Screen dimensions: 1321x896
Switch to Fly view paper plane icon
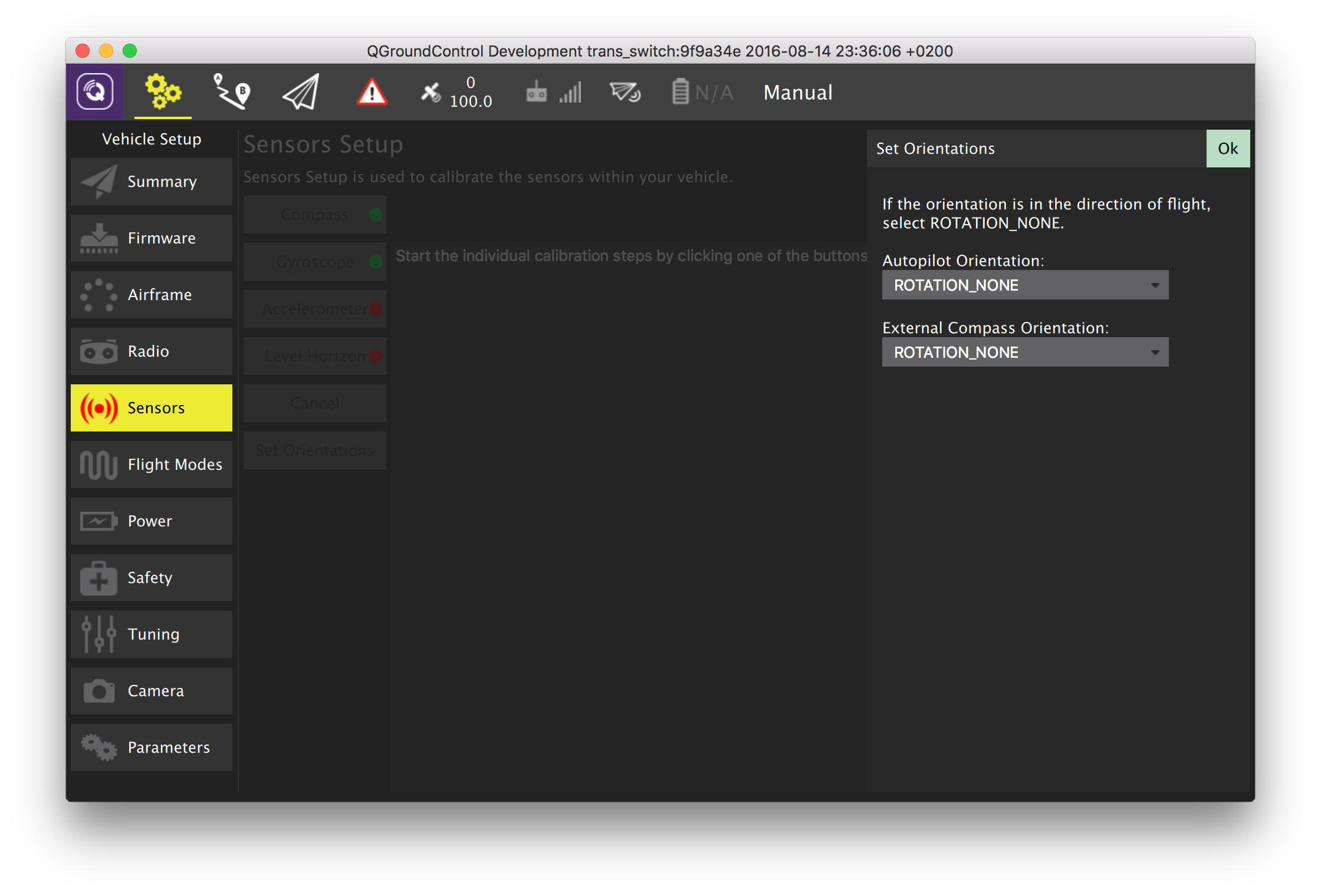(x=301, y=92)
